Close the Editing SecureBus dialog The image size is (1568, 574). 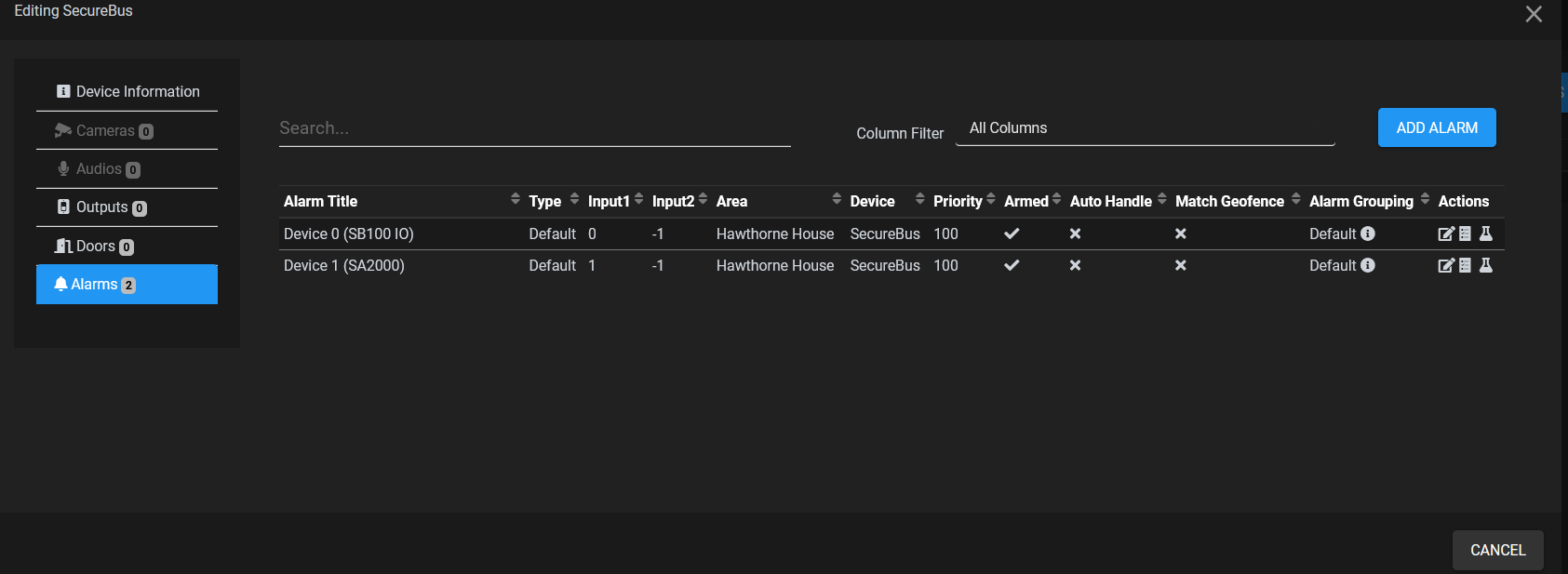click(1534, 14)
